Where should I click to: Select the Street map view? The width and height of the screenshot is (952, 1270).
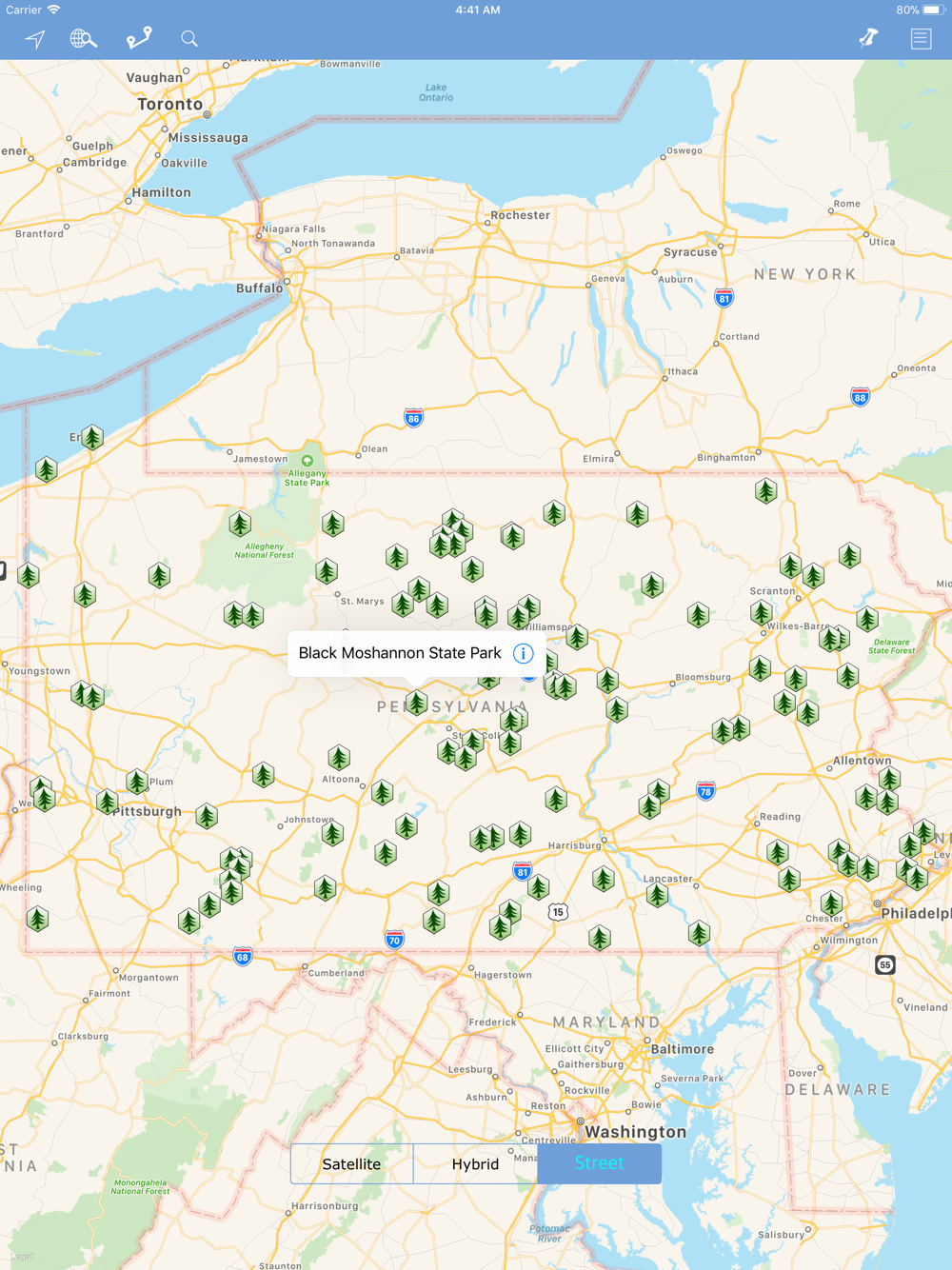599,1163
